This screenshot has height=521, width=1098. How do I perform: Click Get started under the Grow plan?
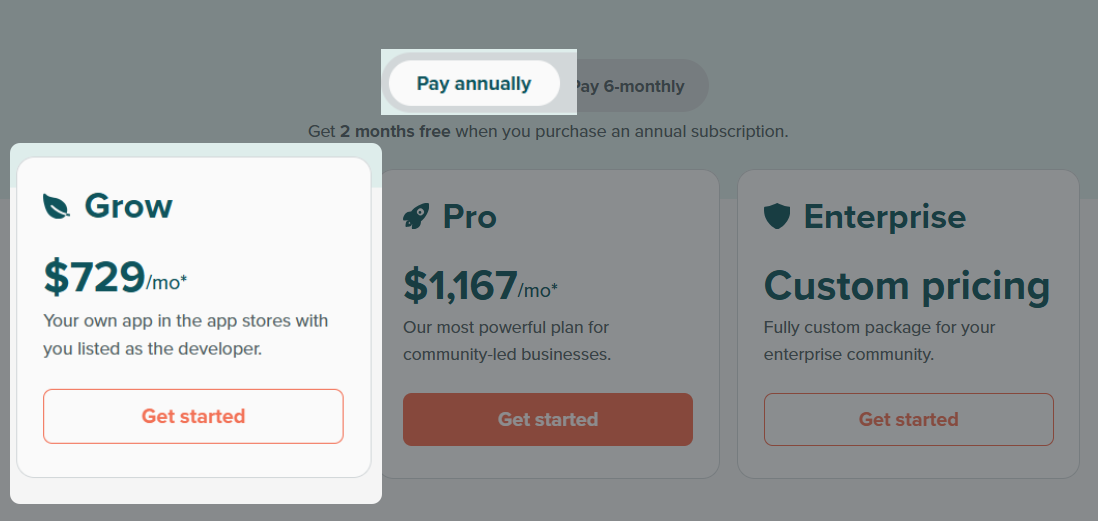[193, 416]
